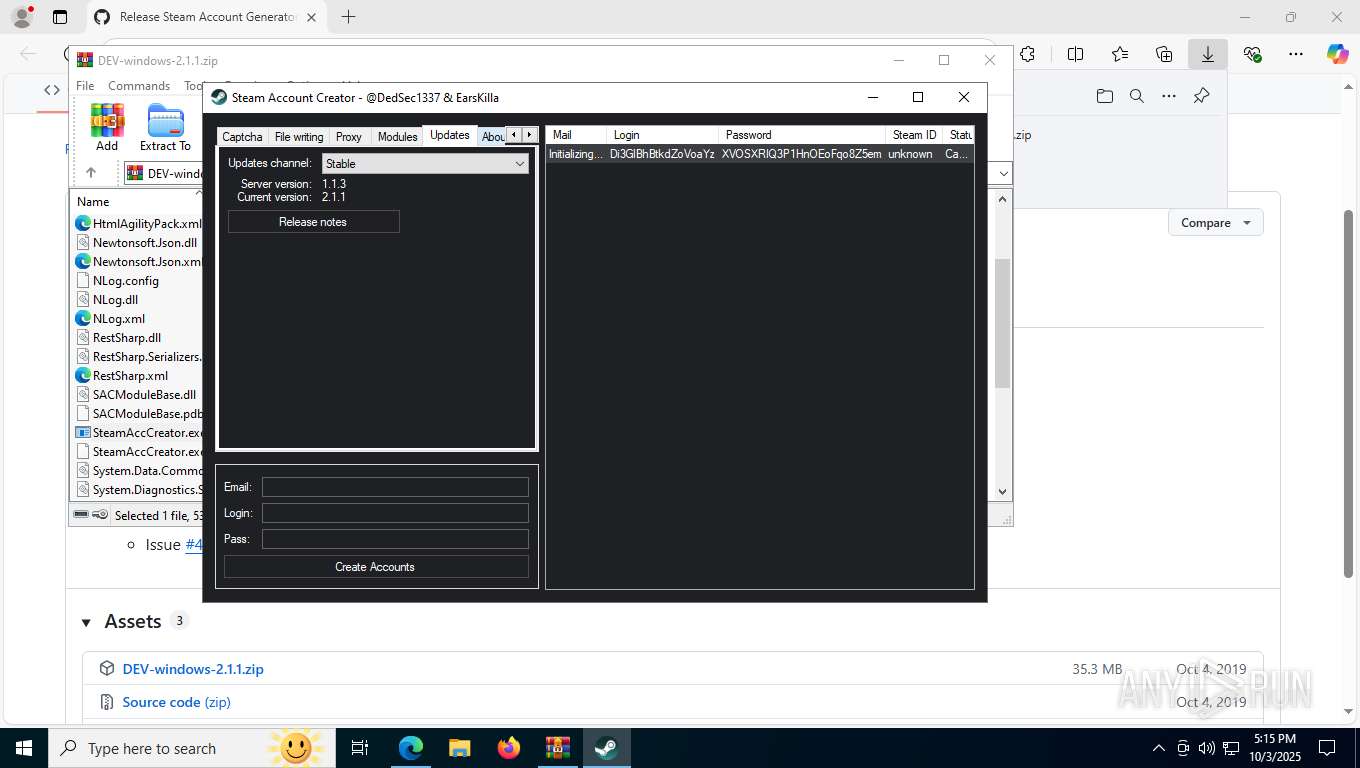This screenshot has width=1360, height=768.
Task: Click into the Pass input field
Action: (x=395, y=539)
